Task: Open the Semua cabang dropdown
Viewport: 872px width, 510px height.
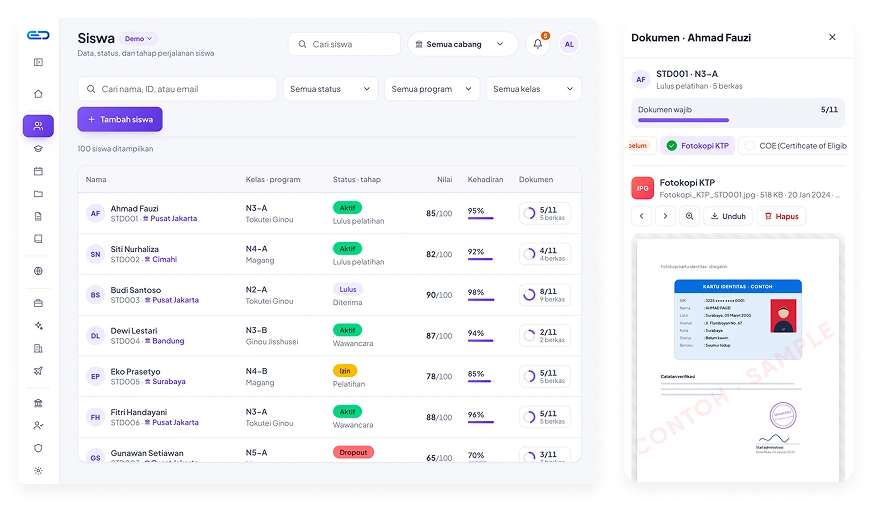Action: pyautogui.click(x=462, y=44)
